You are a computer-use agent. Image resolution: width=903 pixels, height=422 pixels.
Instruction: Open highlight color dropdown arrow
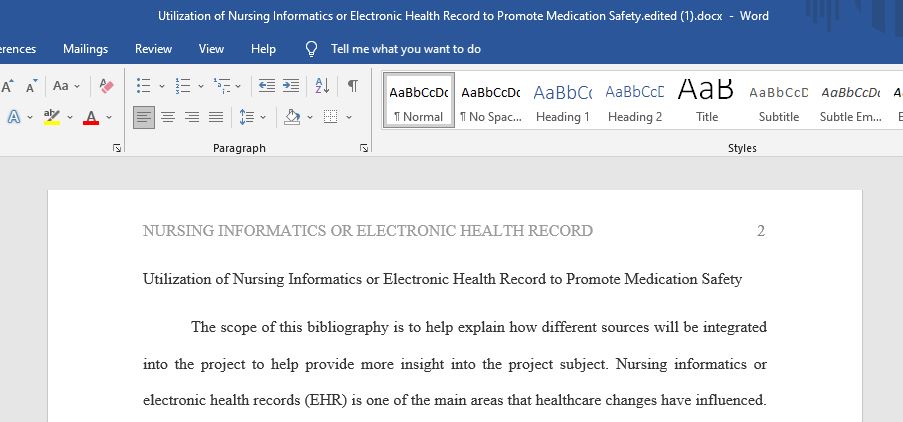(x=70, y=117)
